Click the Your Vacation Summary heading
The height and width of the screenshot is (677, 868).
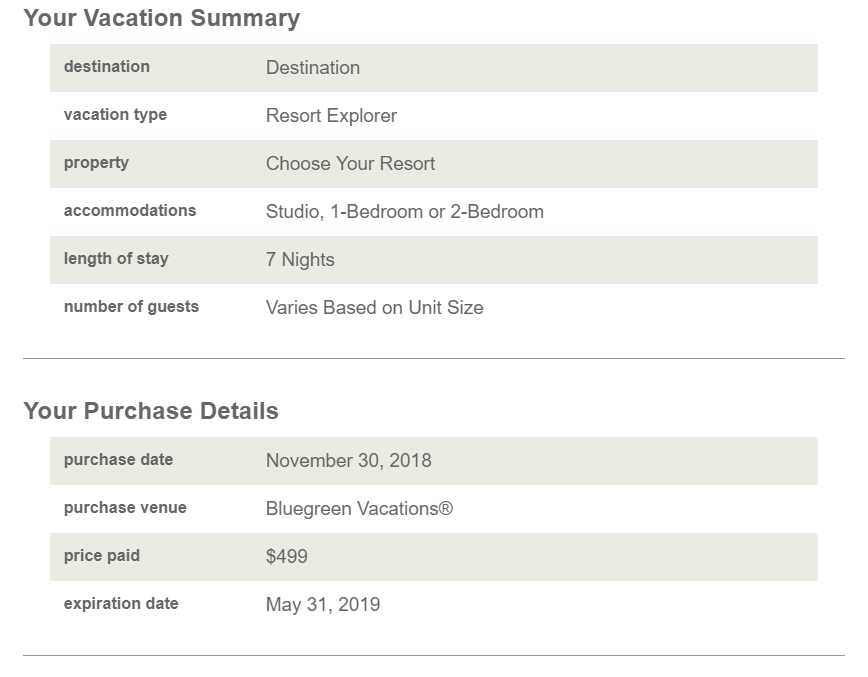coord(161,18)
